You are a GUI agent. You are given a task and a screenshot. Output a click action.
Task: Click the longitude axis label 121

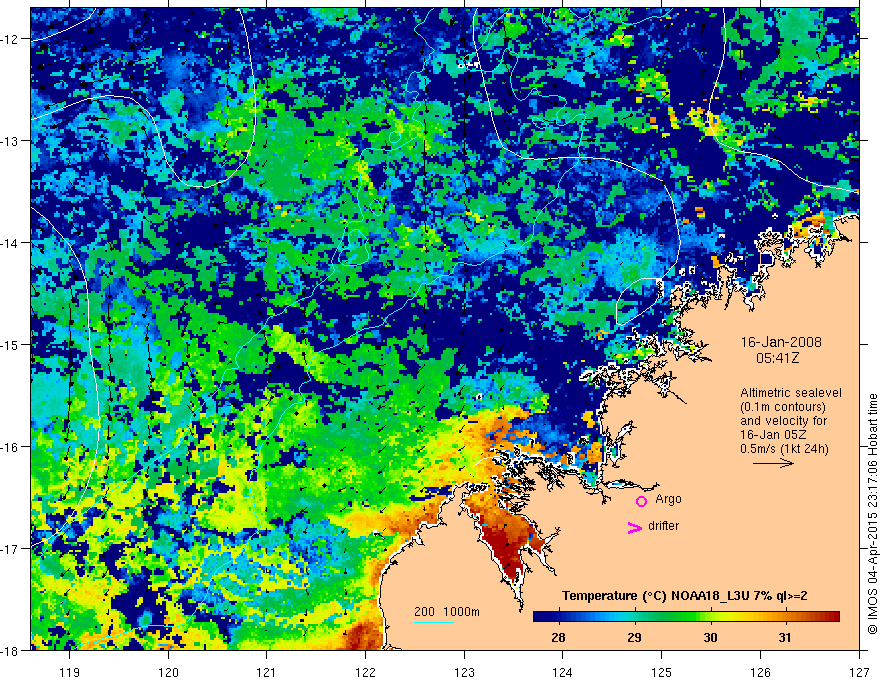[x=267, y=672]
